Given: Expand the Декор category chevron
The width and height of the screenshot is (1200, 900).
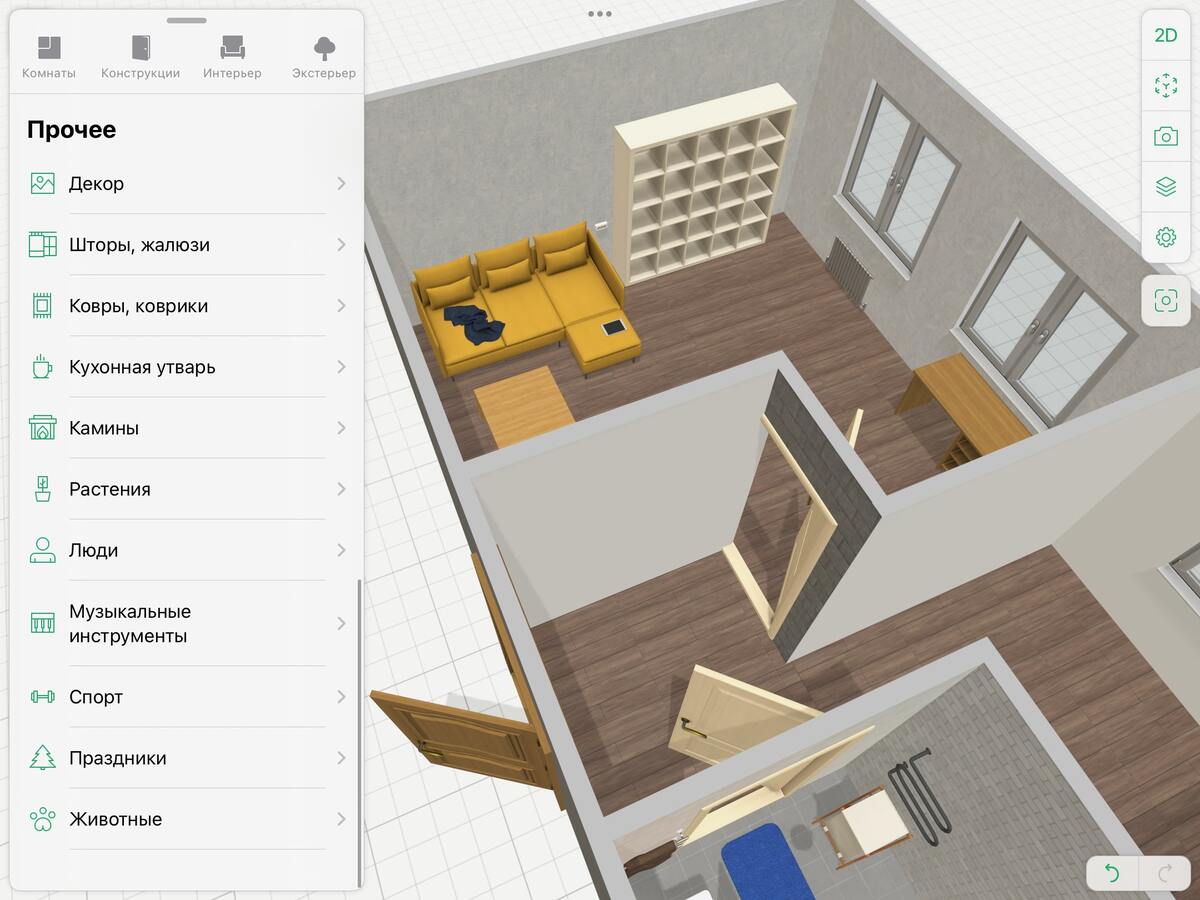Looking at the screenshot, I should 341,184.
